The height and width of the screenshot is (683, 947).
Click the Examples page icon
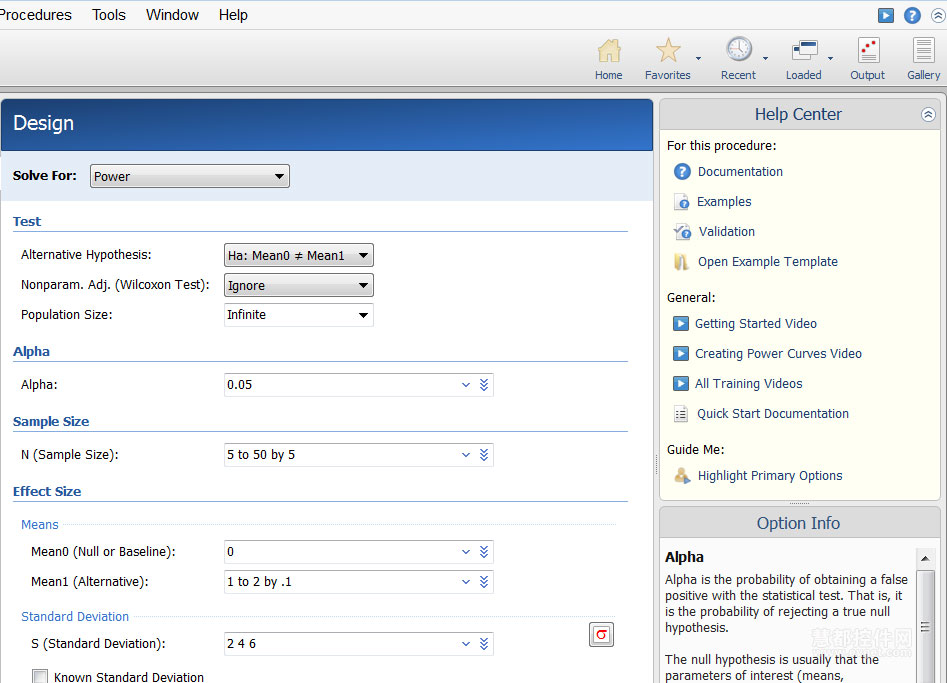pos(682,202)
